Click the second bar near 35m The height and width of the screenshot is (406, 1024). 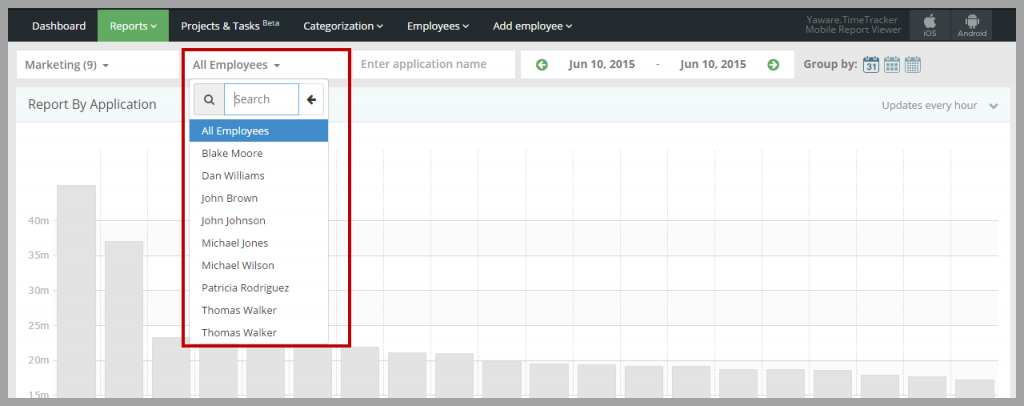coord(124,319)
